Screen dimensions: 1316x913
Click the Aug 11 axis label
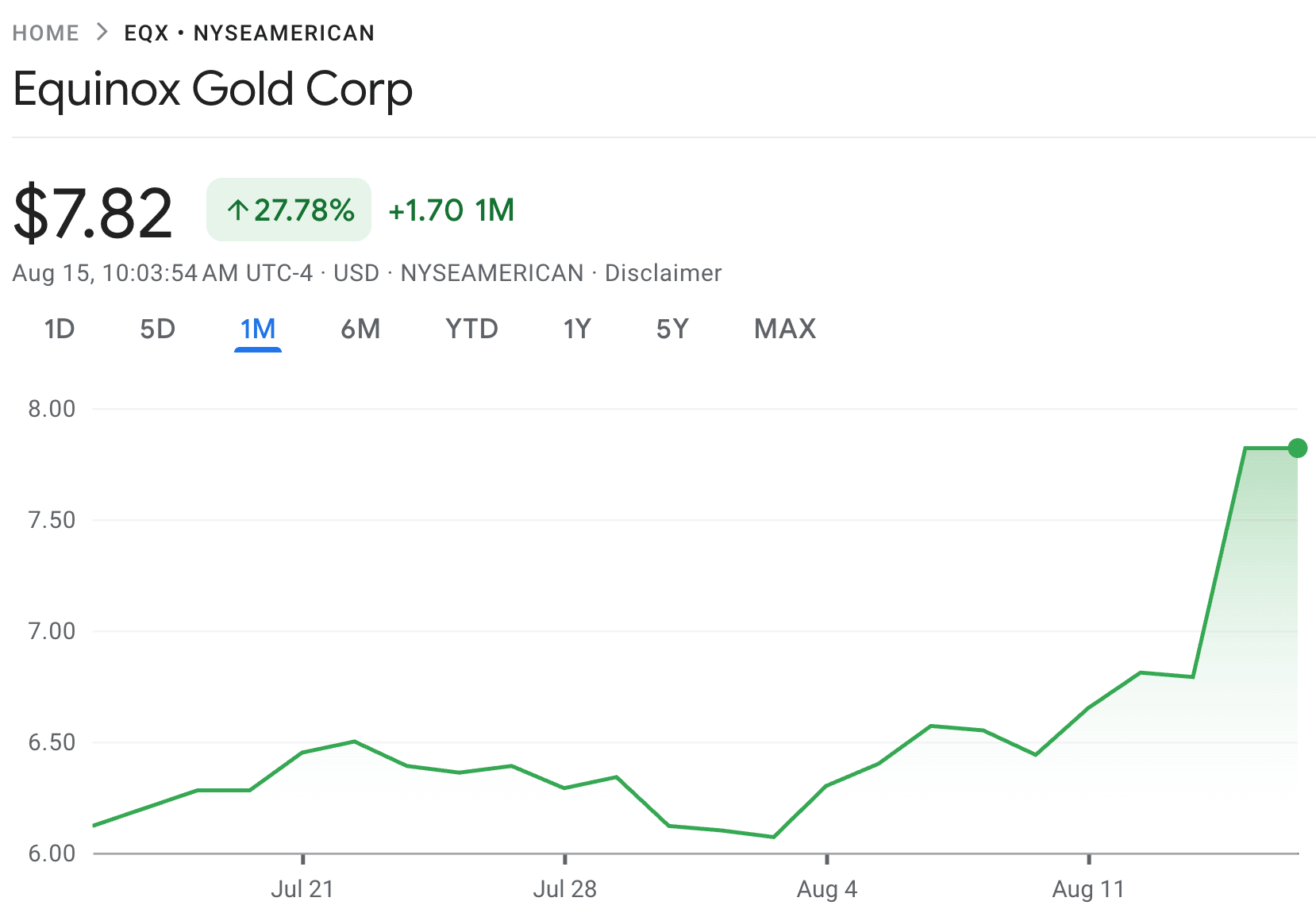coord(1089,889)
